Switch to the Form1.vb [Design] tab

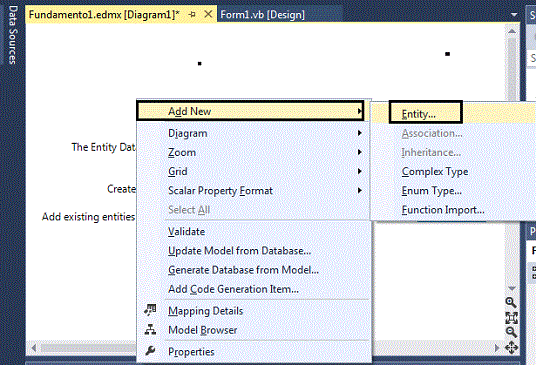pyautogui.click(x=262, y=15)
